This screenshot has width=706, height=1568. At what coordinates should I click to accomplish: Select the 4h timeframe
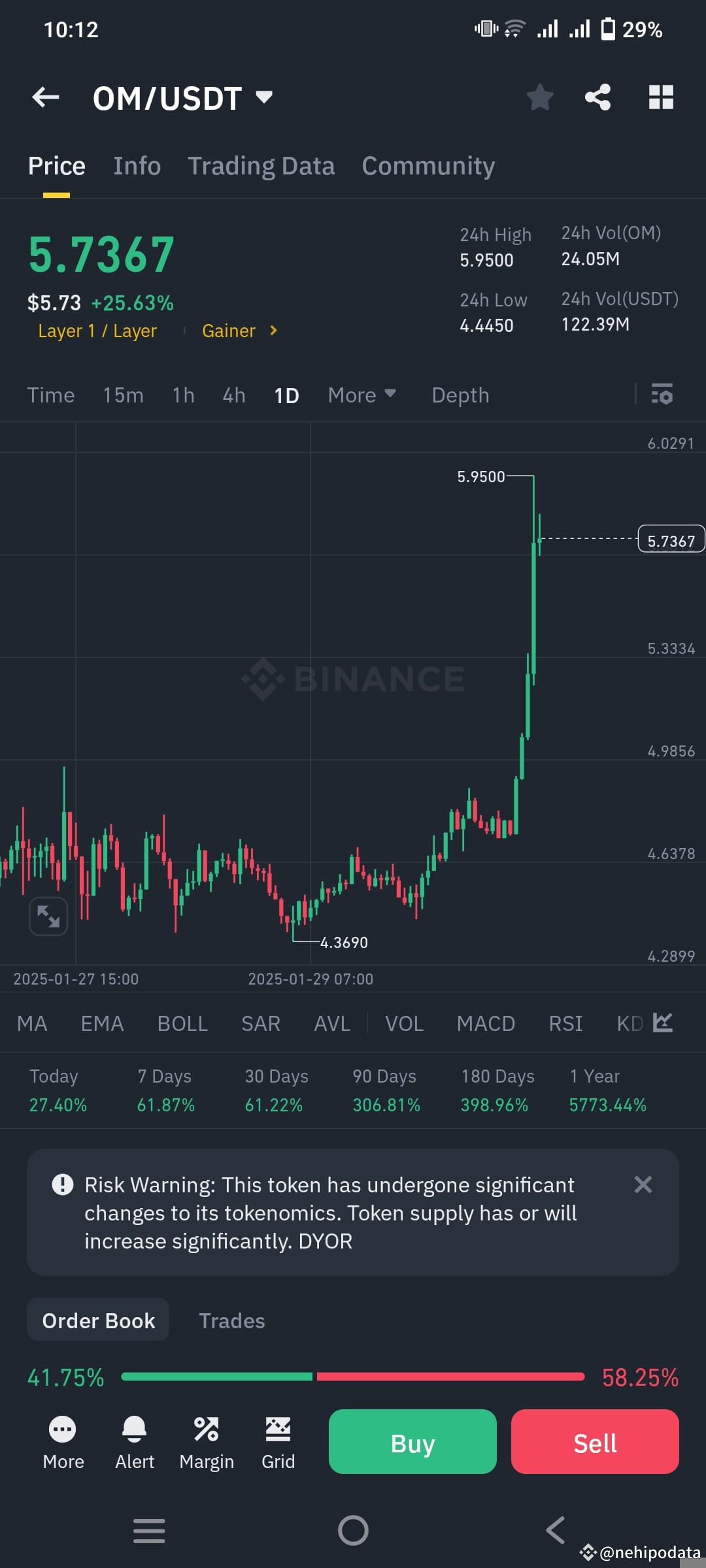[233, 395]
